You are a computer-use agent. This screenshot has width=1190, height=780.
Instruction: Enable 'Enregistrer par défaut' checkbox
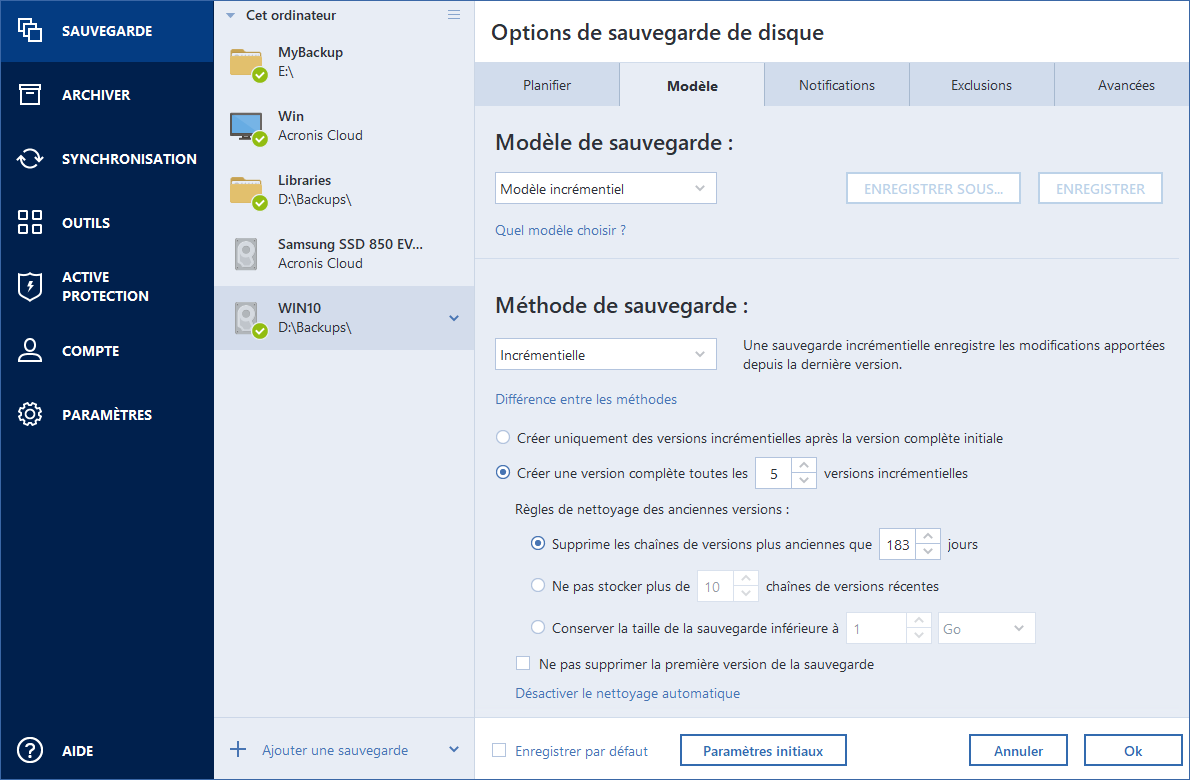[x=499, y=751]
